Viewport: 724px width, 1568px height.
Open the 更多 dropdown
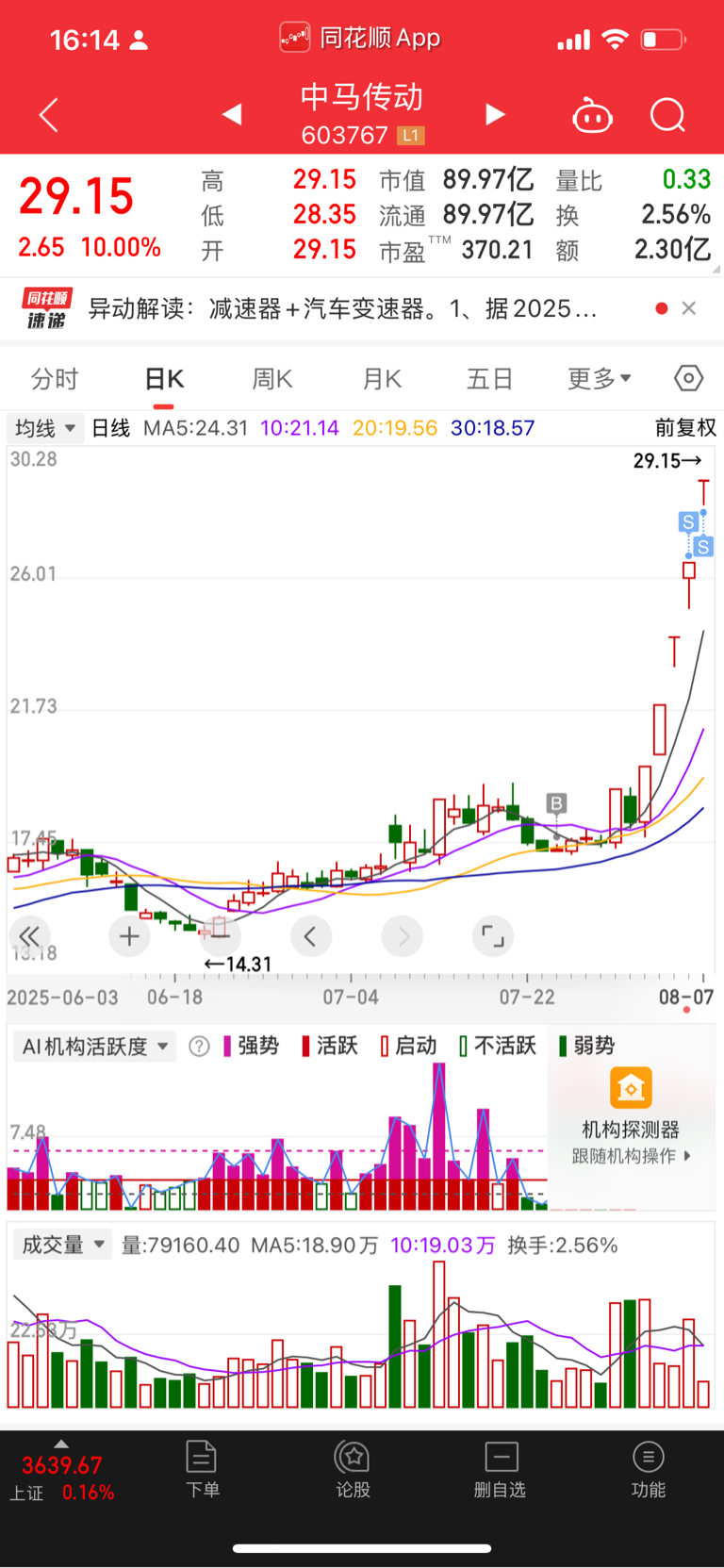point(600,379)
